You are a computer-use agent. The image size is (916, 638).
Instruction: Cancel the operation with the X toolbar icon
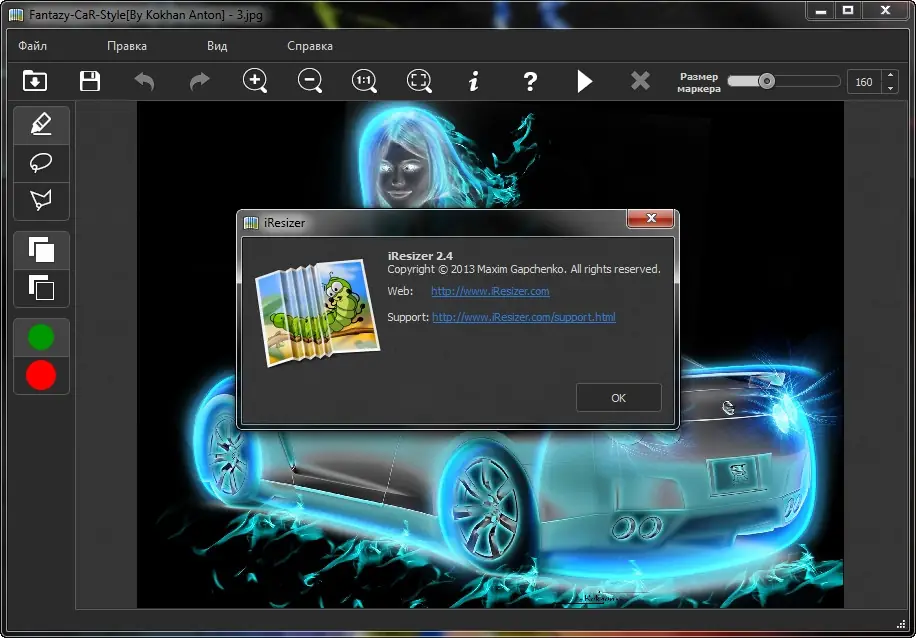coord(640,81)
